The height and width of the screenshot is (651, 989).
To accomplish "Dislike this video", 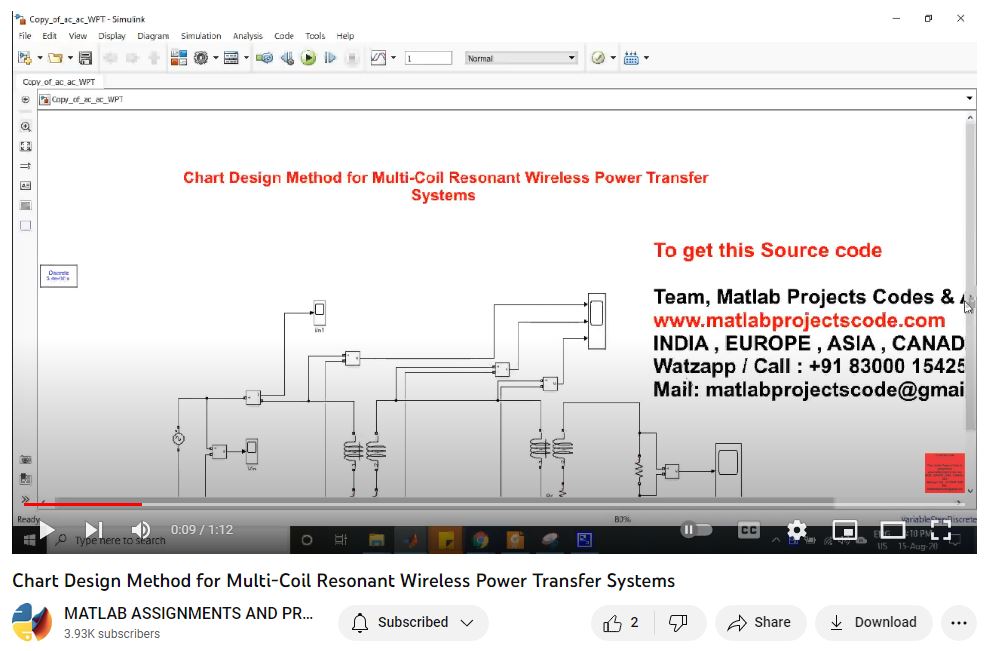I will pyautogui.click(x=678, y=622).
